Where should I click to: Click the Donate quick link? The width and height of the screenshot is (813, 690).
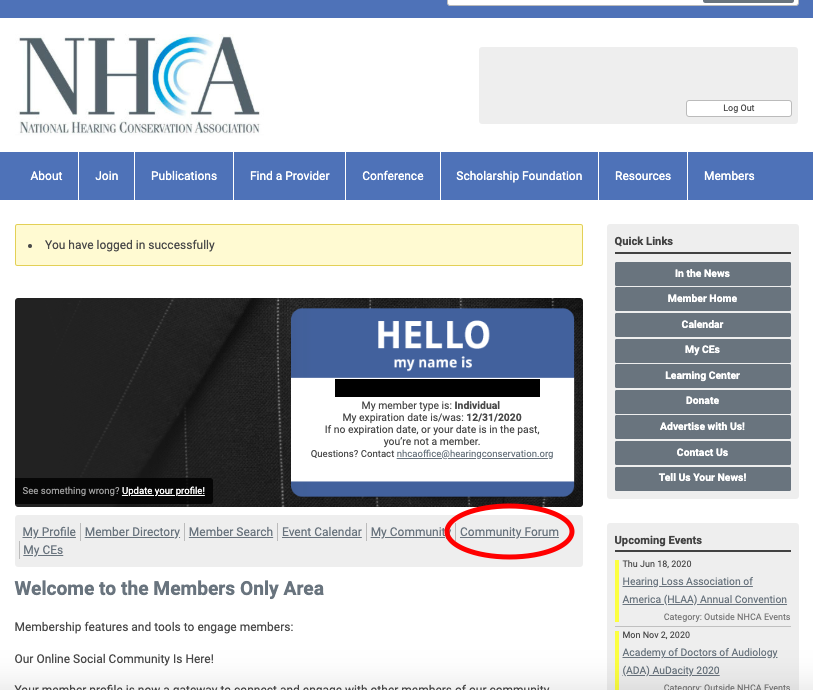tap(703, 401)
